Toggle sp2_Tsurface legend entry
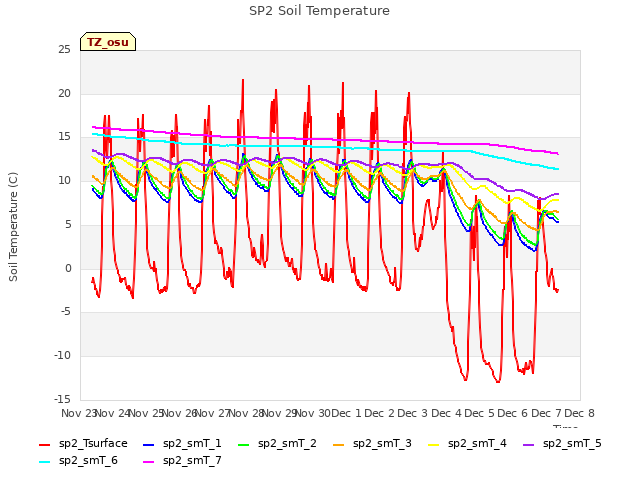 point(83,444)
